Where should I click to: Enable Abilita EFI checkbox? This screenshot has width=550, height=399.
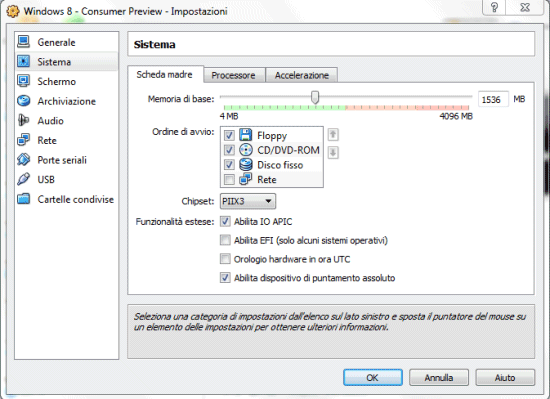225,240
